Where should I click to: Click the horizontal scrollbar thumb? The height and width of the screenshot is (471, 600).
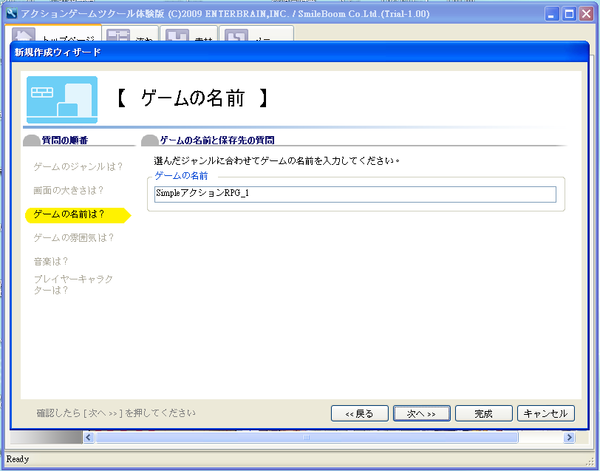pos(307,437)
